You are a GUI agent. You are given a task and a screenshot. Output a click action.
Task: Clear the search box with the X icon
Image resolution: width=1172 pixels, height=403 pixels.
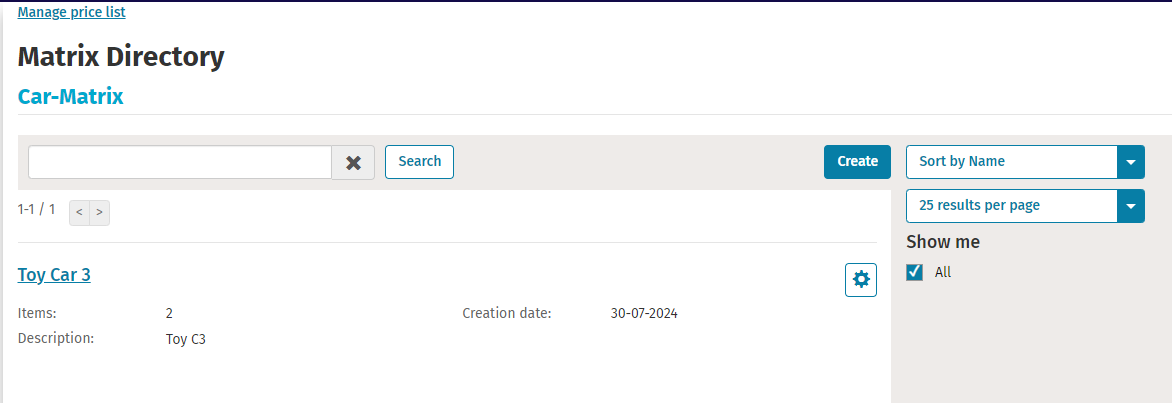point(354,162)
